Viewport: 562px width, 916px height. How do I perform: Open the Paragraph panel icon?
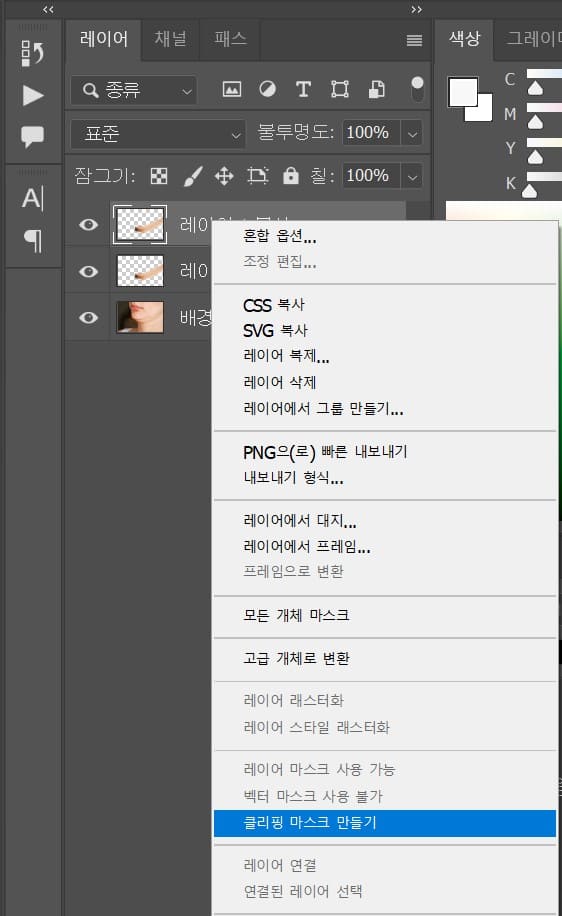coord(33,240)
